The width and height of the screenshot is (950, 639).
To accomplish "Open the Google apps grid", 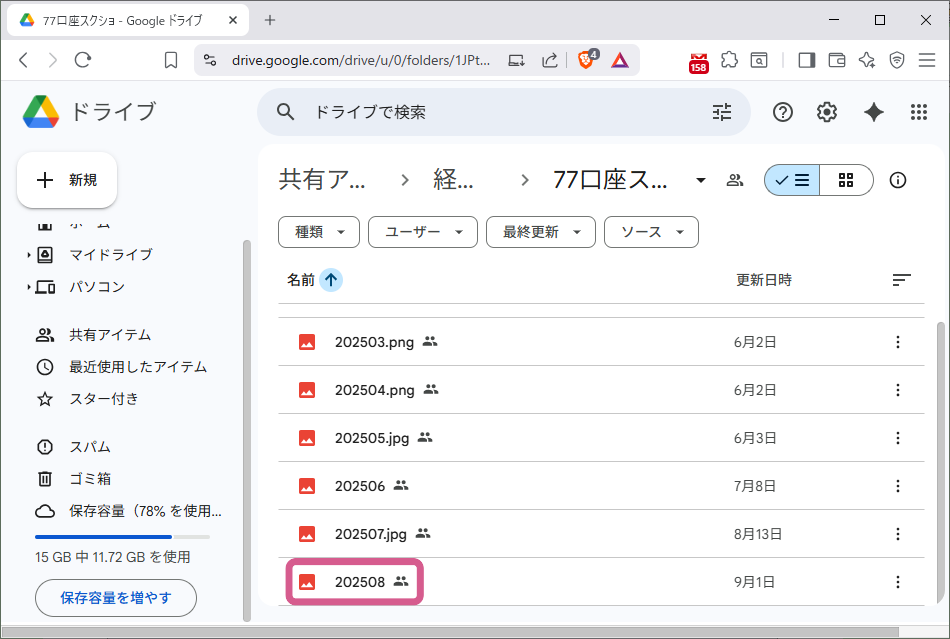I will coord(919,112).
